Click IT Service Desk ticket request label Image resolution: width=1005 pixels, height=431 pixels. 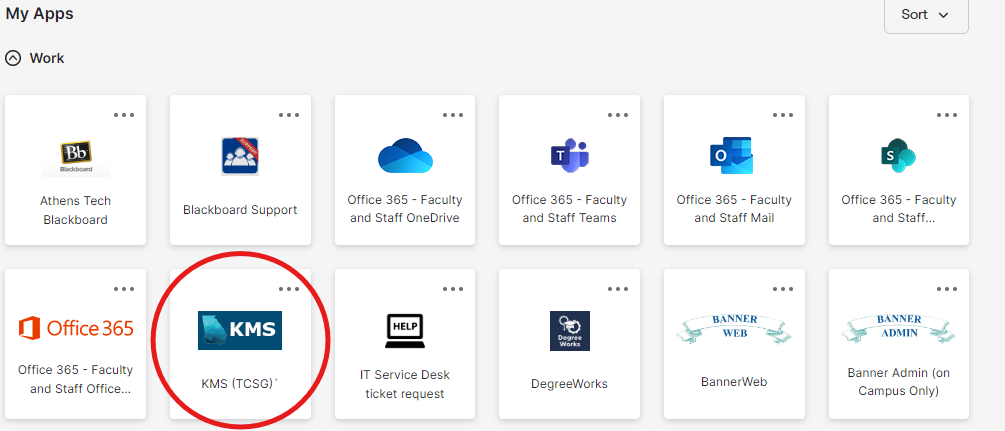(x=405, y=384)
